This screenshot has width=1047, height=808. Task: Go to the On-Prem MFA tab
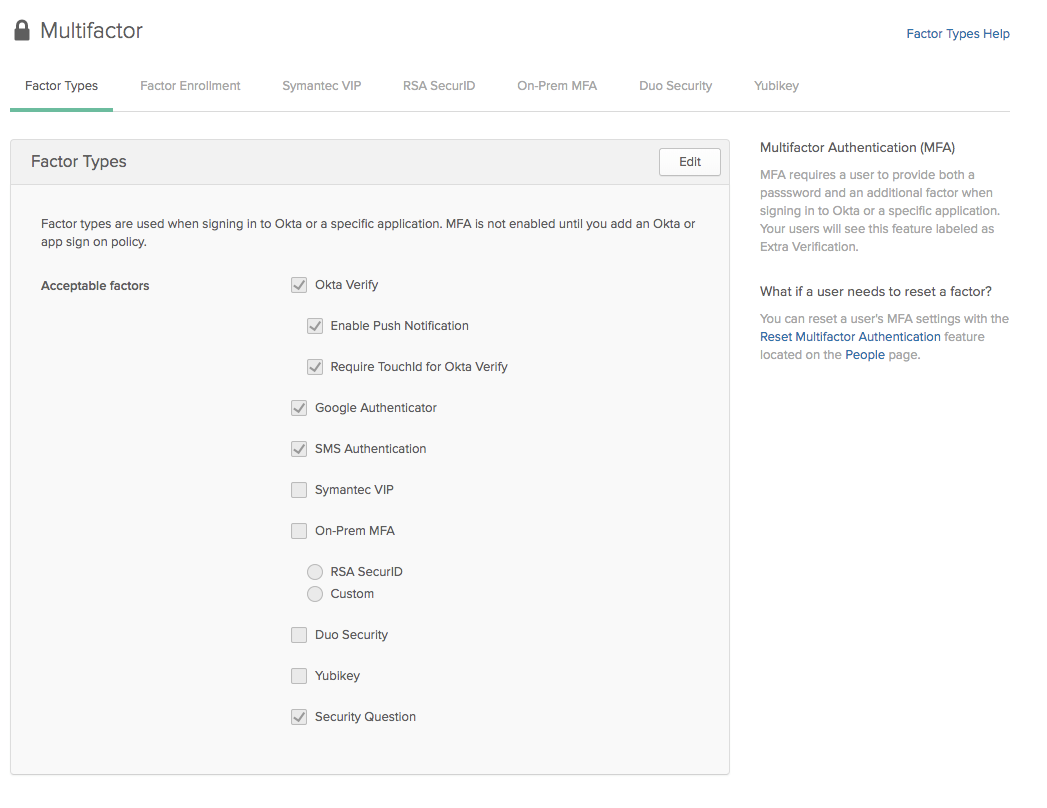click(x=557, y=86)
